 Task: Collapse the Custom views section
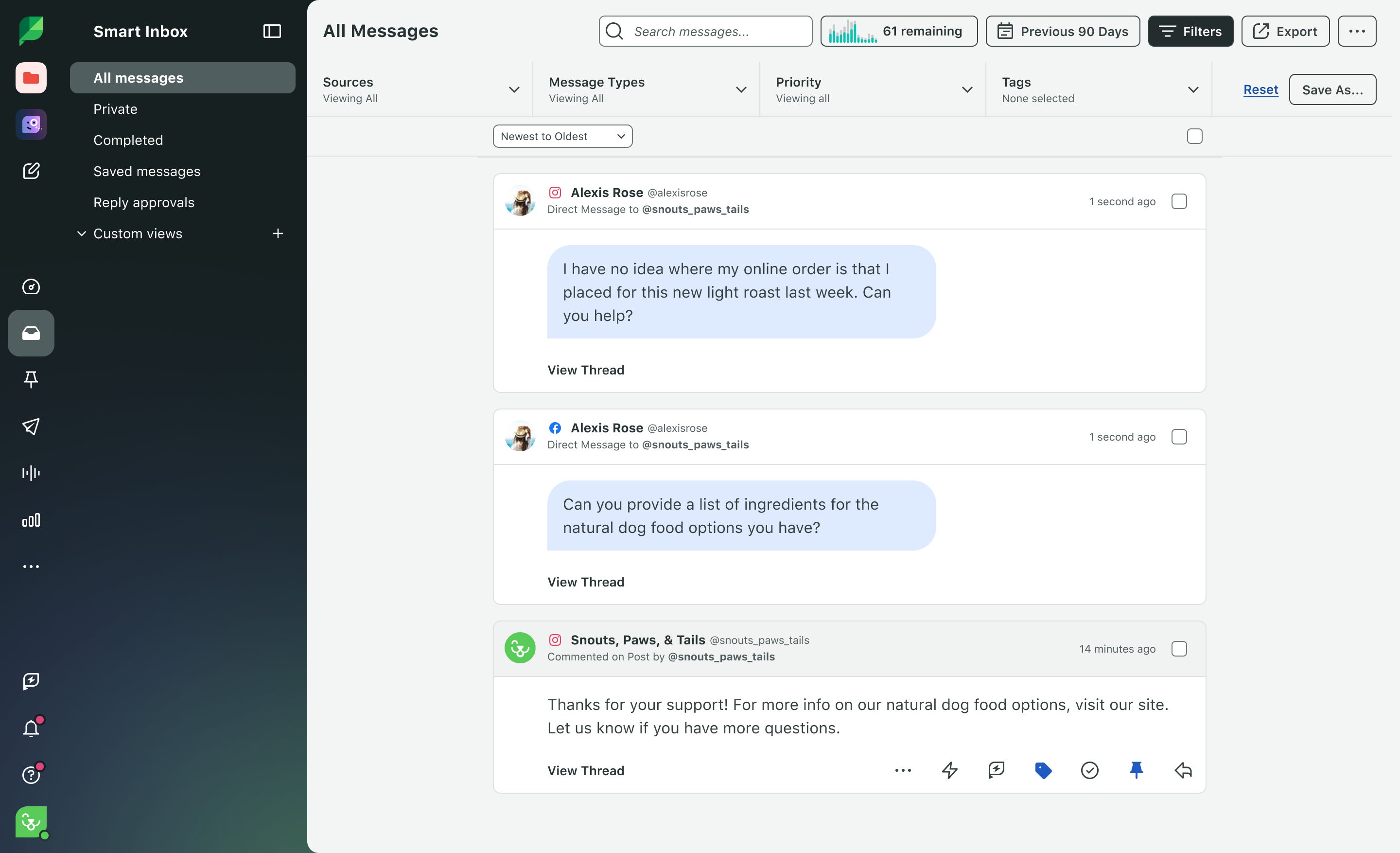click(x=81, y=233)
